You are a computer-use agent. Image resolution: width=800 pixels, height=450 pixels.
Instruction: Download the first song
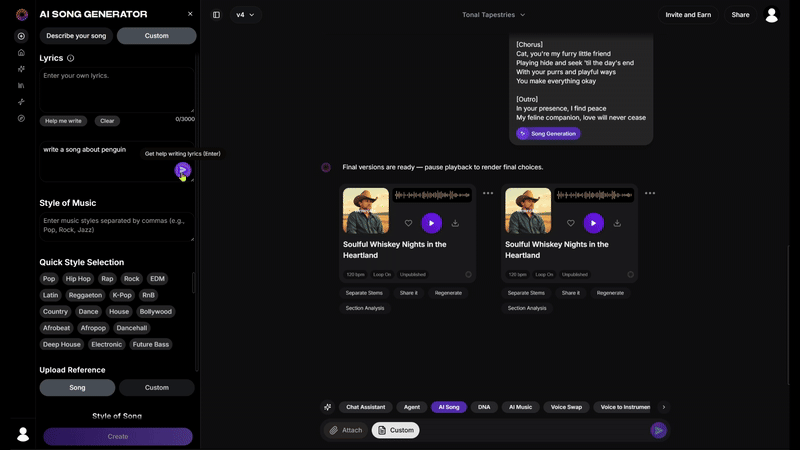tap(455, 223)
